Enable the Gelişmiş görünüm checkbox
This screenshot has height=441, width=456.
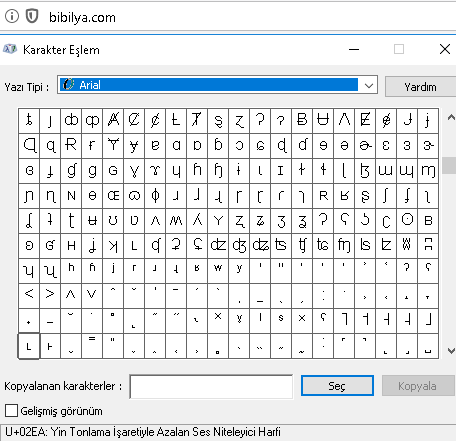click(11, 410)
